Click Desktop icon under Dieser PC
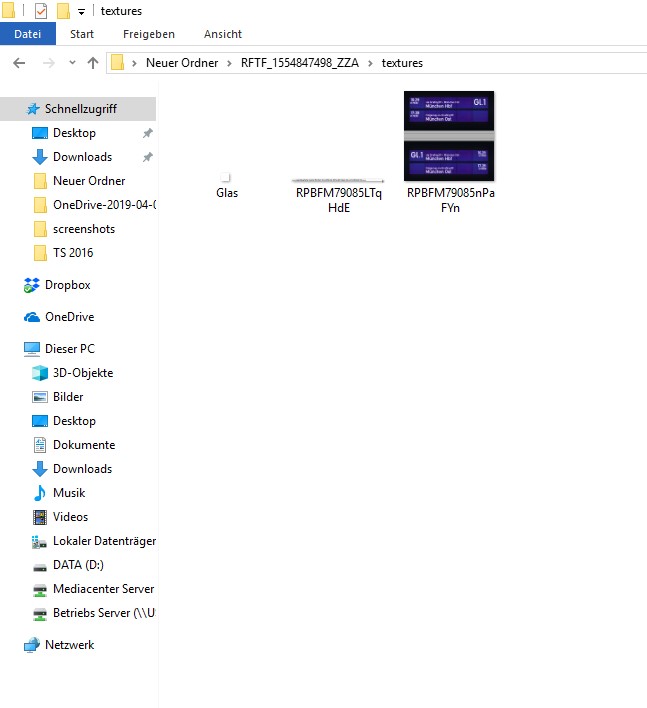The width and height of the screenshot is (647, 708). (x=40, y=421)
